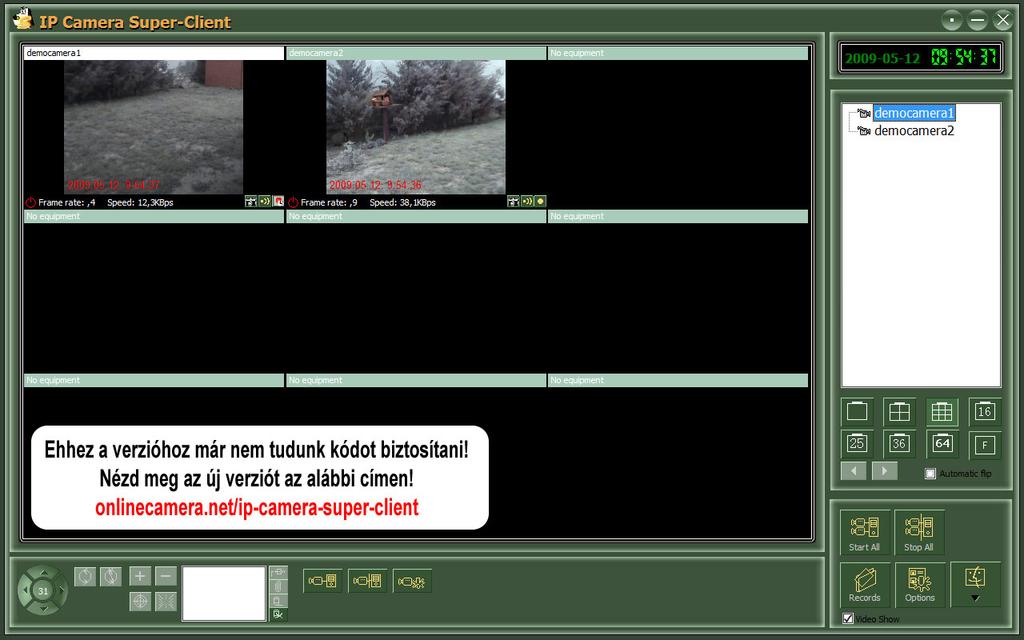Toggle recording on the democamera2 tile
This screenshot has height=640, width=1024.
pos(540,201)
